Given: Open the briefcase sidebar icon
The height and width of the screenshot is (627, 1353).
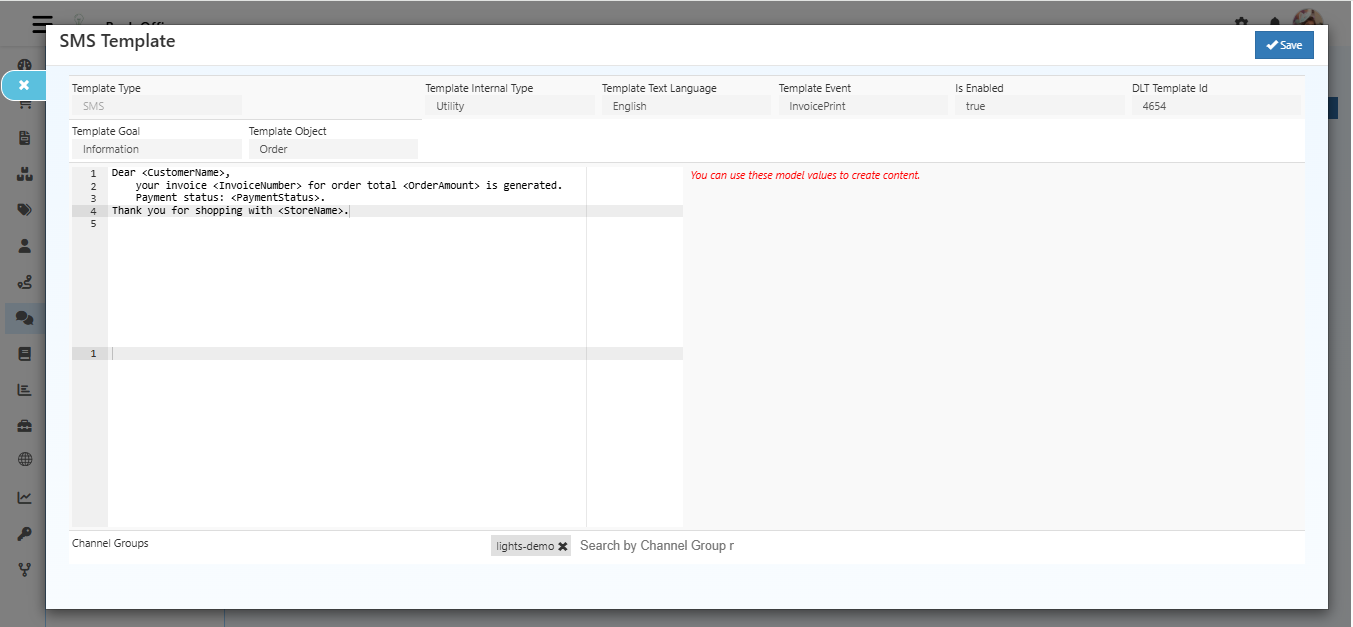Looking at the screenshot, I should coord(25,426).
